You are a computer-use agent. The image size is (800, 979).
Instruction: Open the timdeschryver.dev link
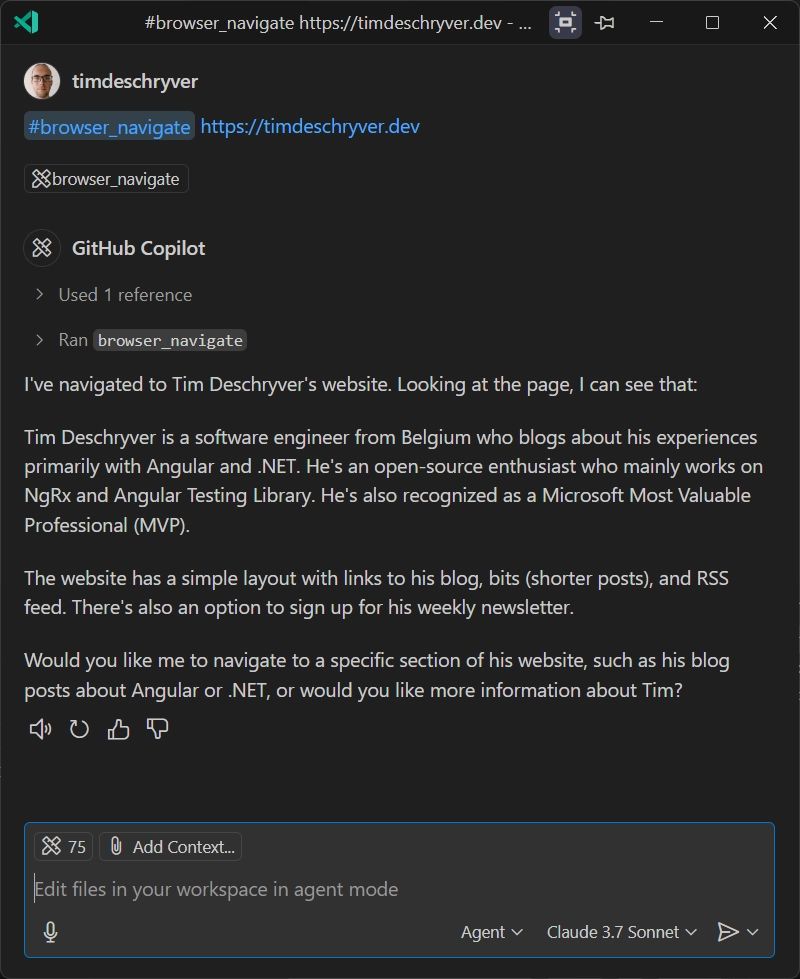pyautogui.click(x=310, y=127)
